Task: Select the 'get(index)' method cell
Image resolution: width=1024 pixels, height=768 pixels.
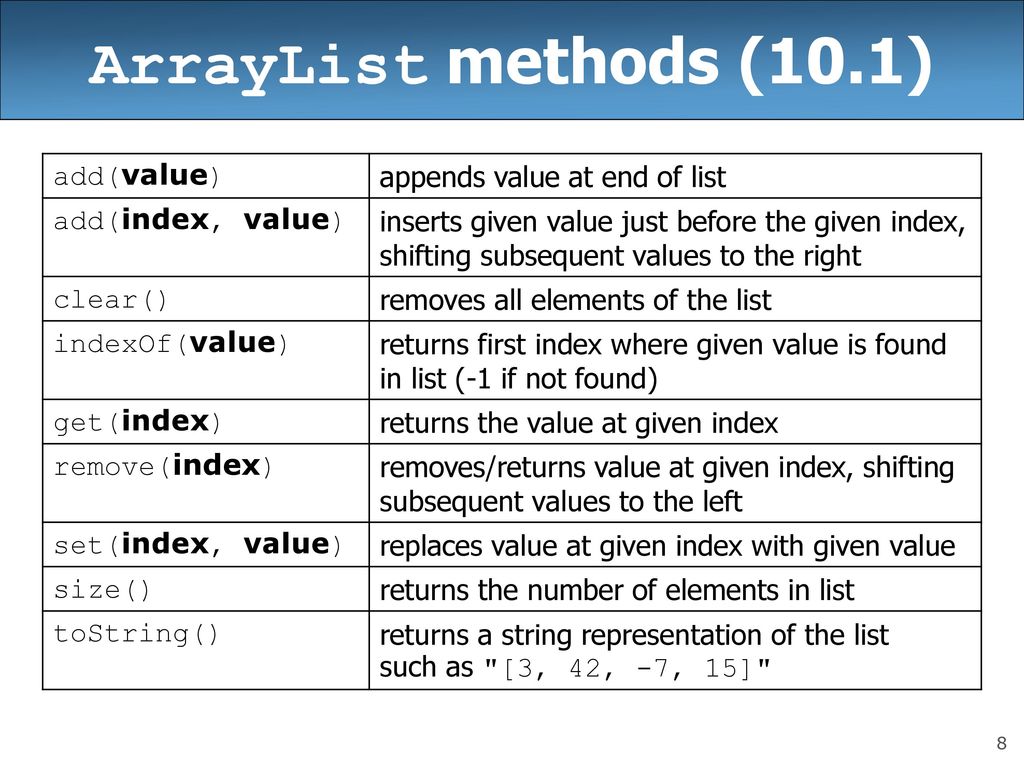Action: click(206, 422)
